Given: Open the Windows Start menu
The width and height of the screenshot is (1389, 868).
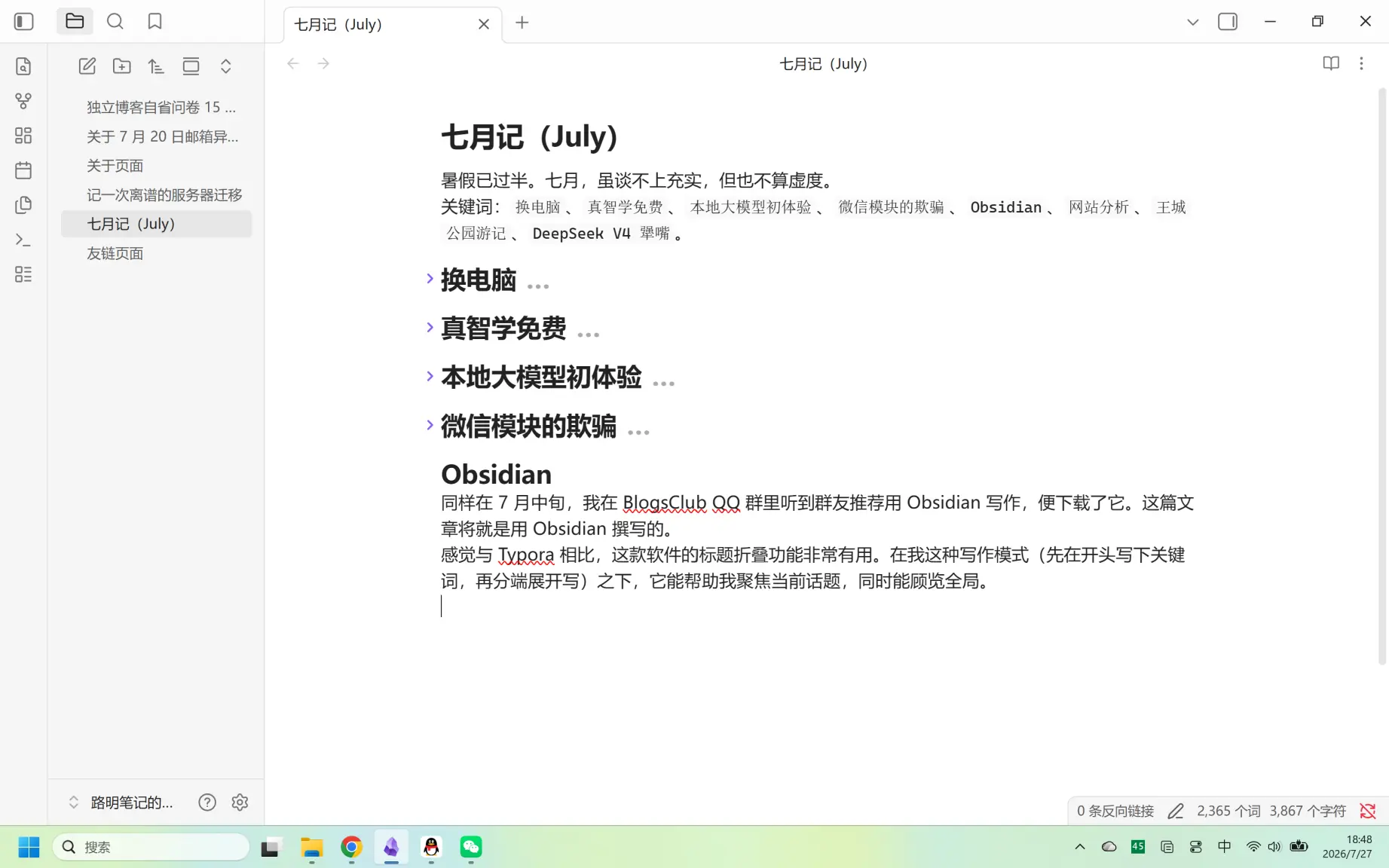Looking at the screenshot, I should [x=29, y=847].
